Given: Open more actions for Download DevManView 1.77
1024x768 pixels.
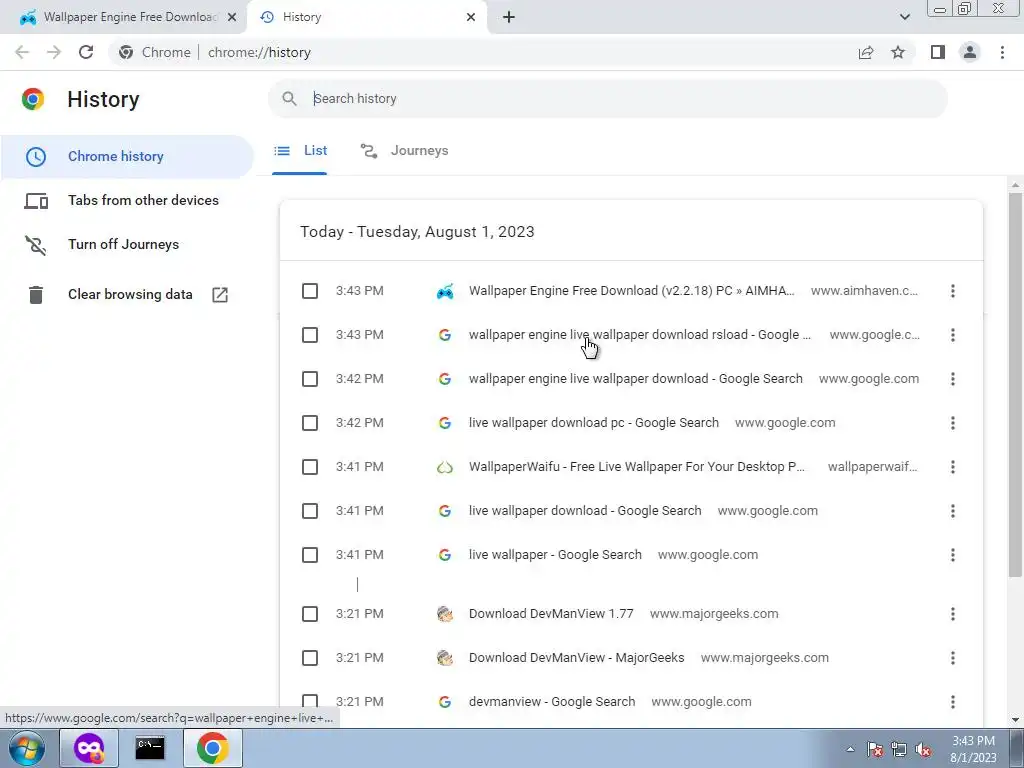Looking at the screenshot, I should point(953,614).
